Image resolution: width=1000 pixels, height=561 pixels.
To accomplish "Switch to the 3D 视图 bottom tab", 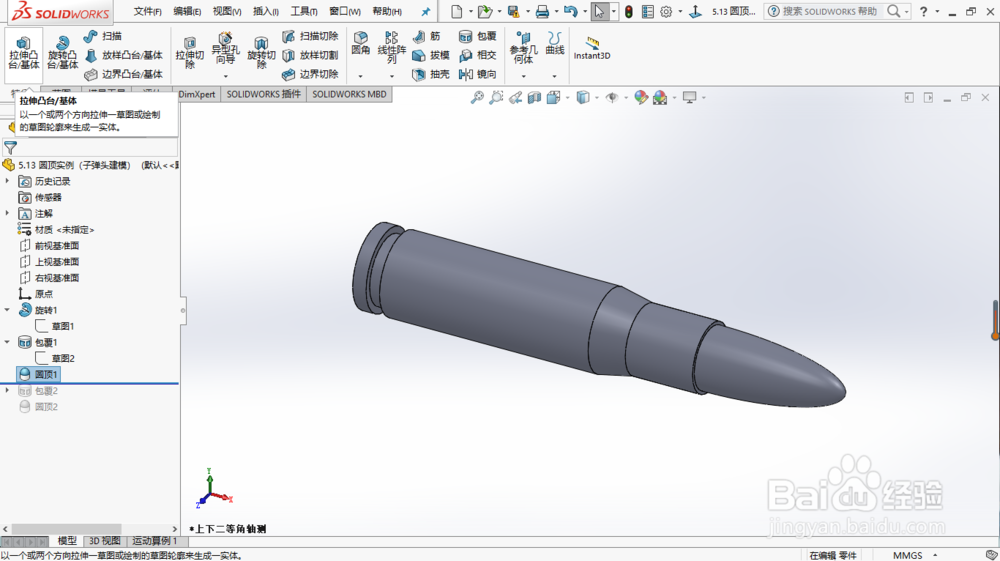I will (x=105, y=541).
